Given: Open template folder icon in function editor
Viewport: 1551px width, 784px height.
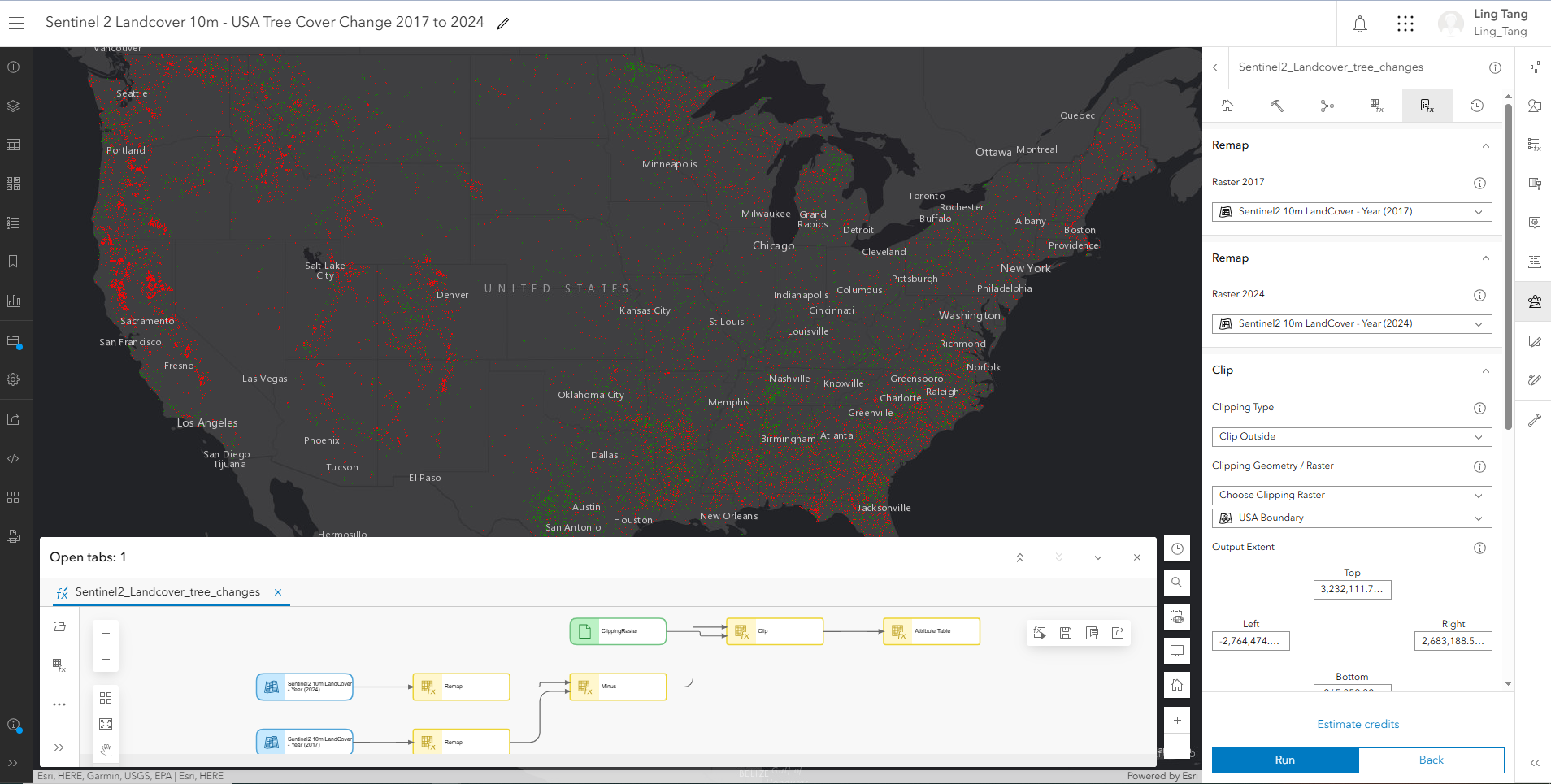Looking at the screenshot, I should tap(59, 626).
